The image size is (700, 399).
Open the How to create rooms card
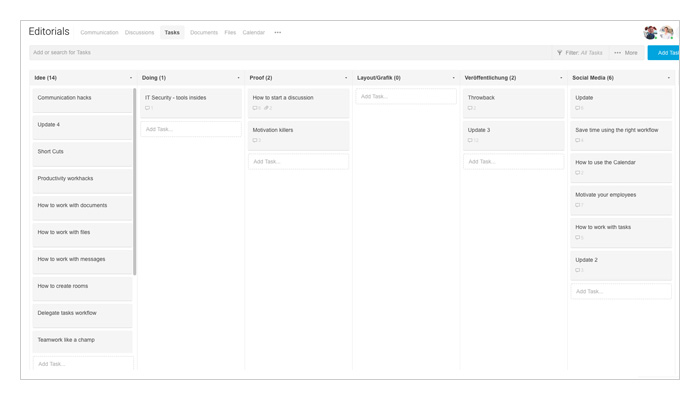(82, 289)
